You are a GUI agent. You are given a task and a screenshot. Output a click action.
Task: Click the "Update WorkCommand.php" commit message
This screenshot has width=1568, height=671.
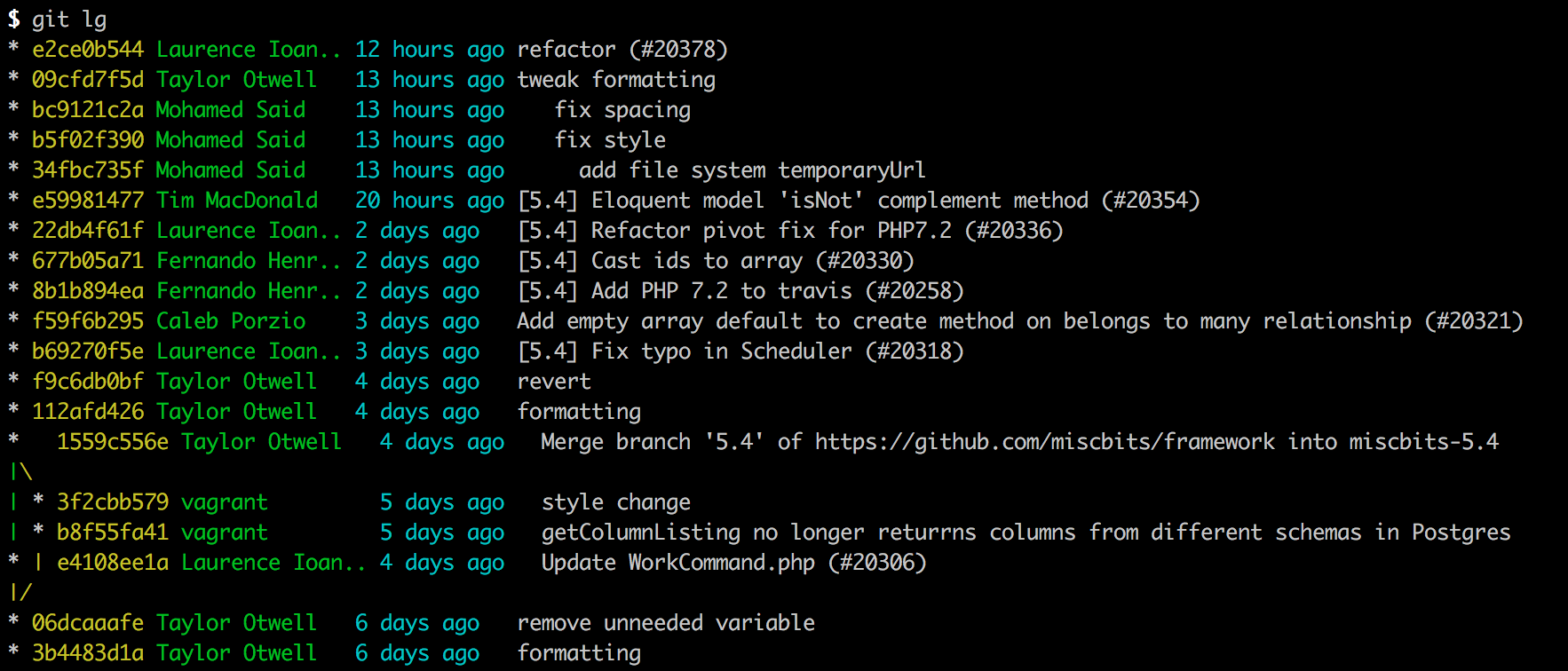pyautogui.click(x=678, y=563)
